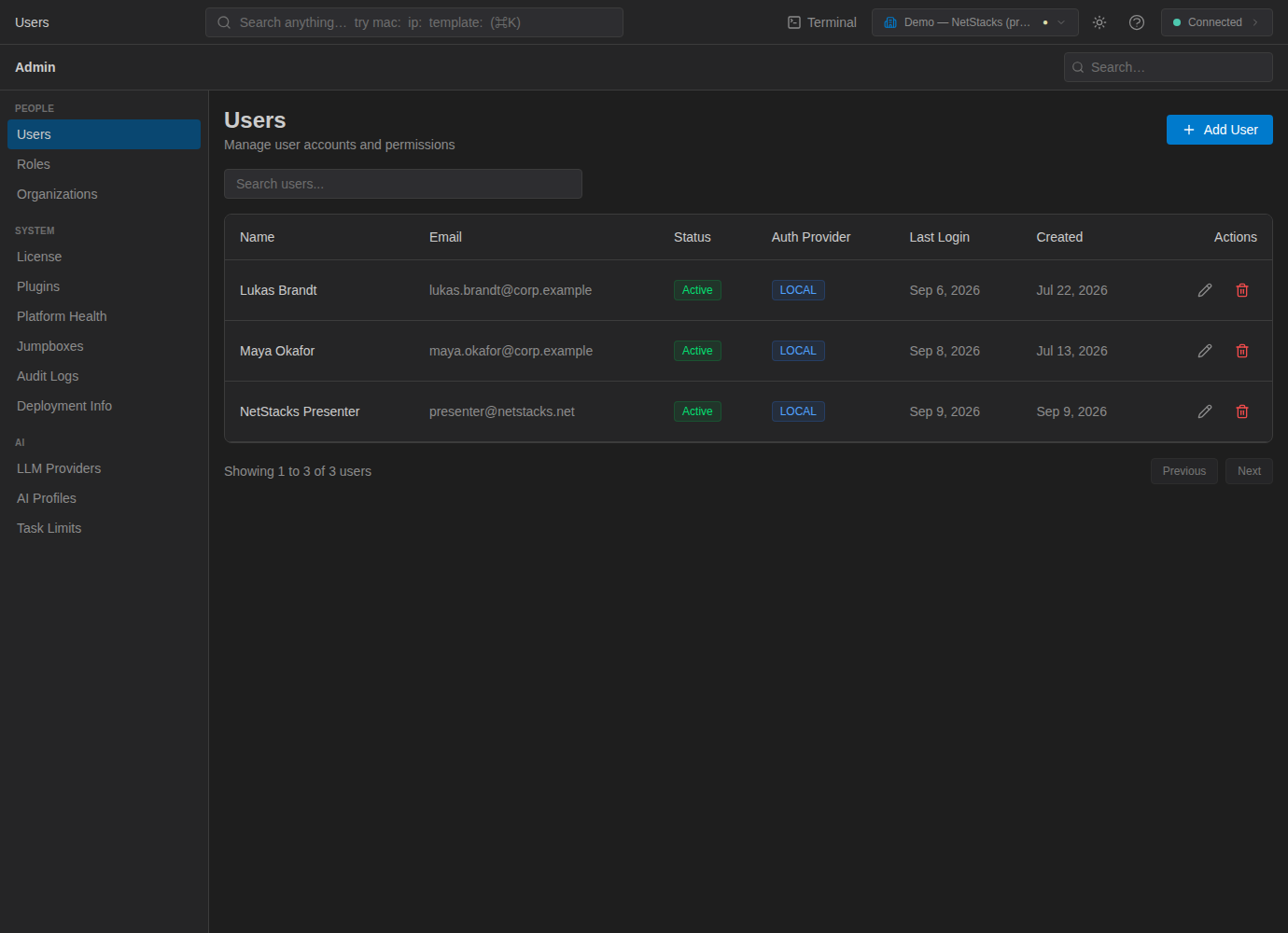
Task: Go to the Next page of users
Action: 1249,471
